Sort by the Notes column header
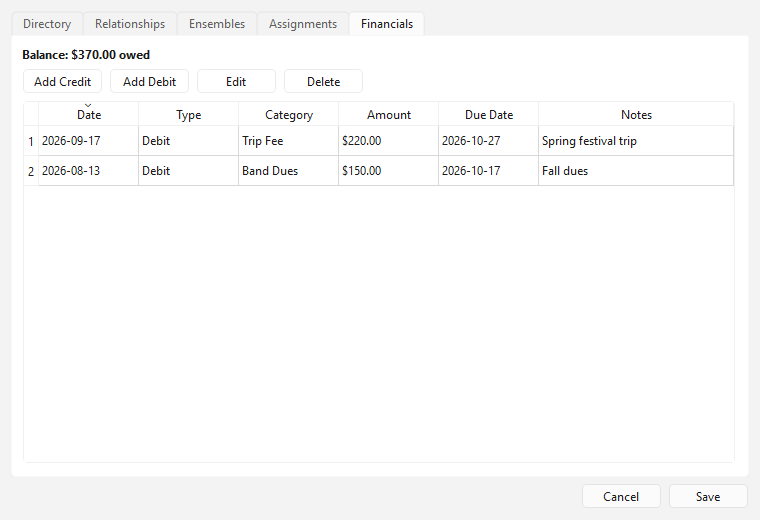The height and width of the screenshot is (520, 760). pyautogui.click(x=636, y=114)
